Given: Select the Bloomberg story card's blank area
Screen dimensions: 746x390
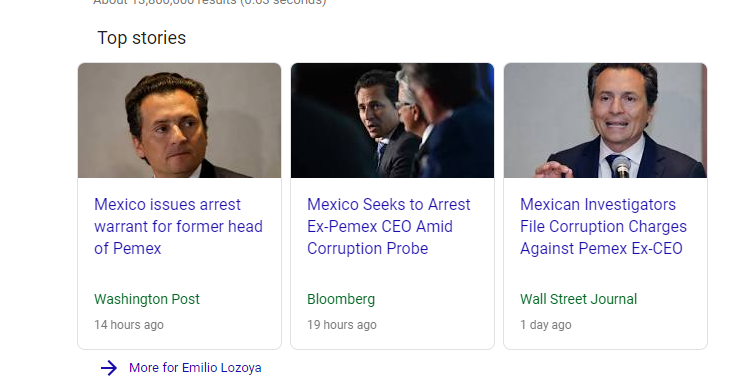Looking at the screenshot, I should (x=393, y=275).
